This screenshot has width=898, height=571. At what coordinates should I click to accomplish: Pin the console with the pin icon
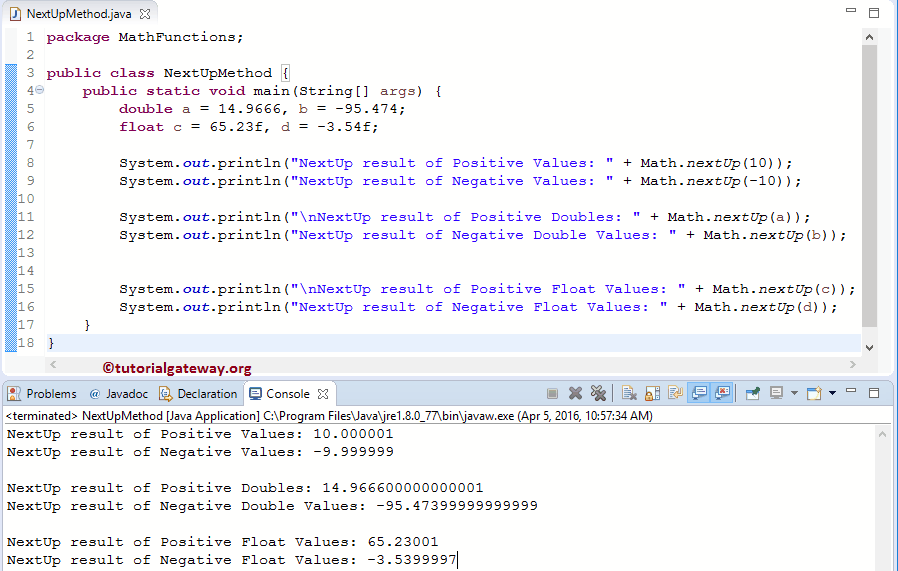point(753,393)
